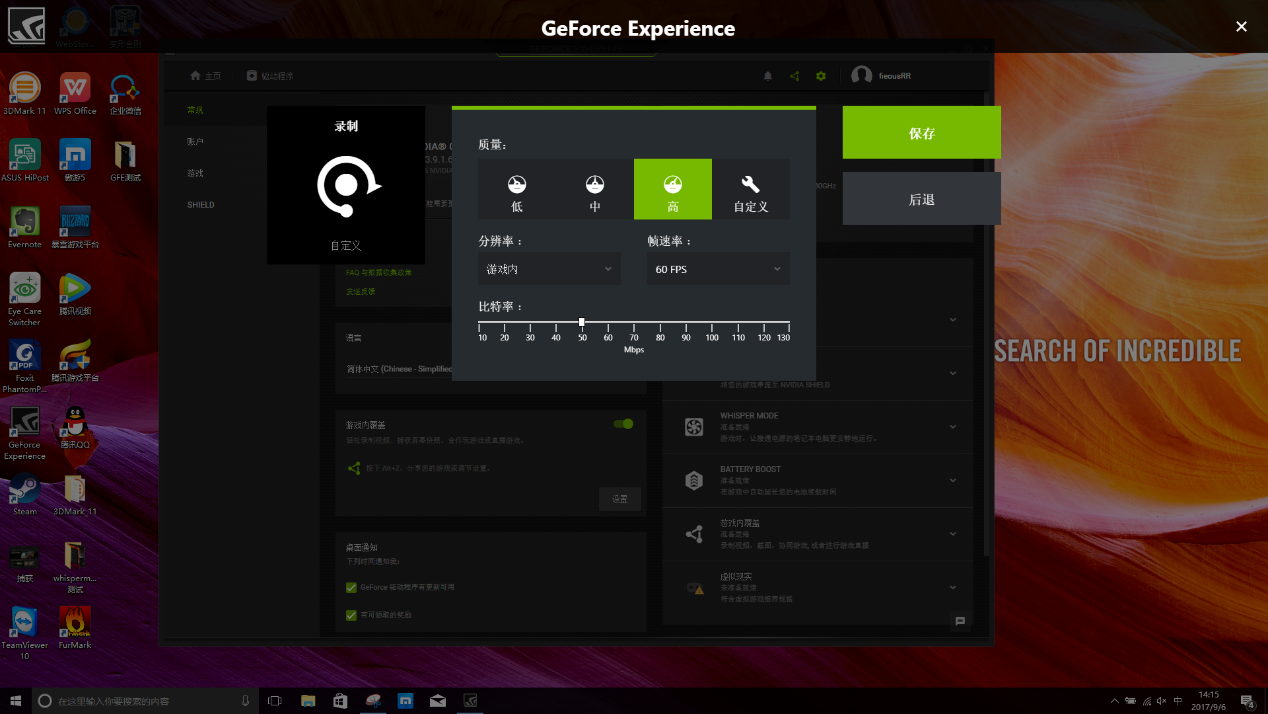1268x714 pixels.
Task: Click the 后退 back button
Action: click(x=922, y=199)
